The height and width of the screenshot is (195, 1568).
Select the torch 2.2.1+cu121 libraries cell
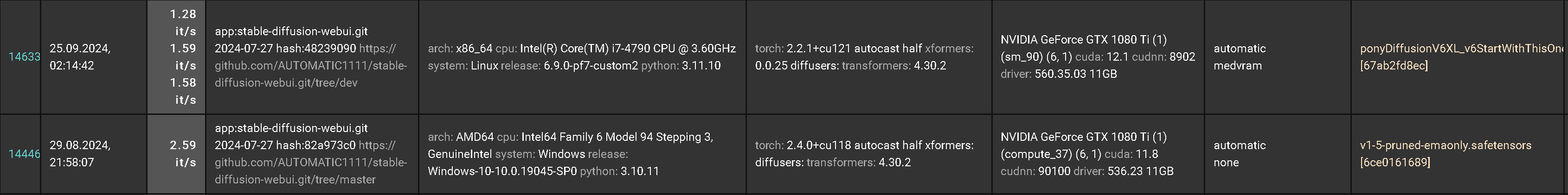click(864, 57)
